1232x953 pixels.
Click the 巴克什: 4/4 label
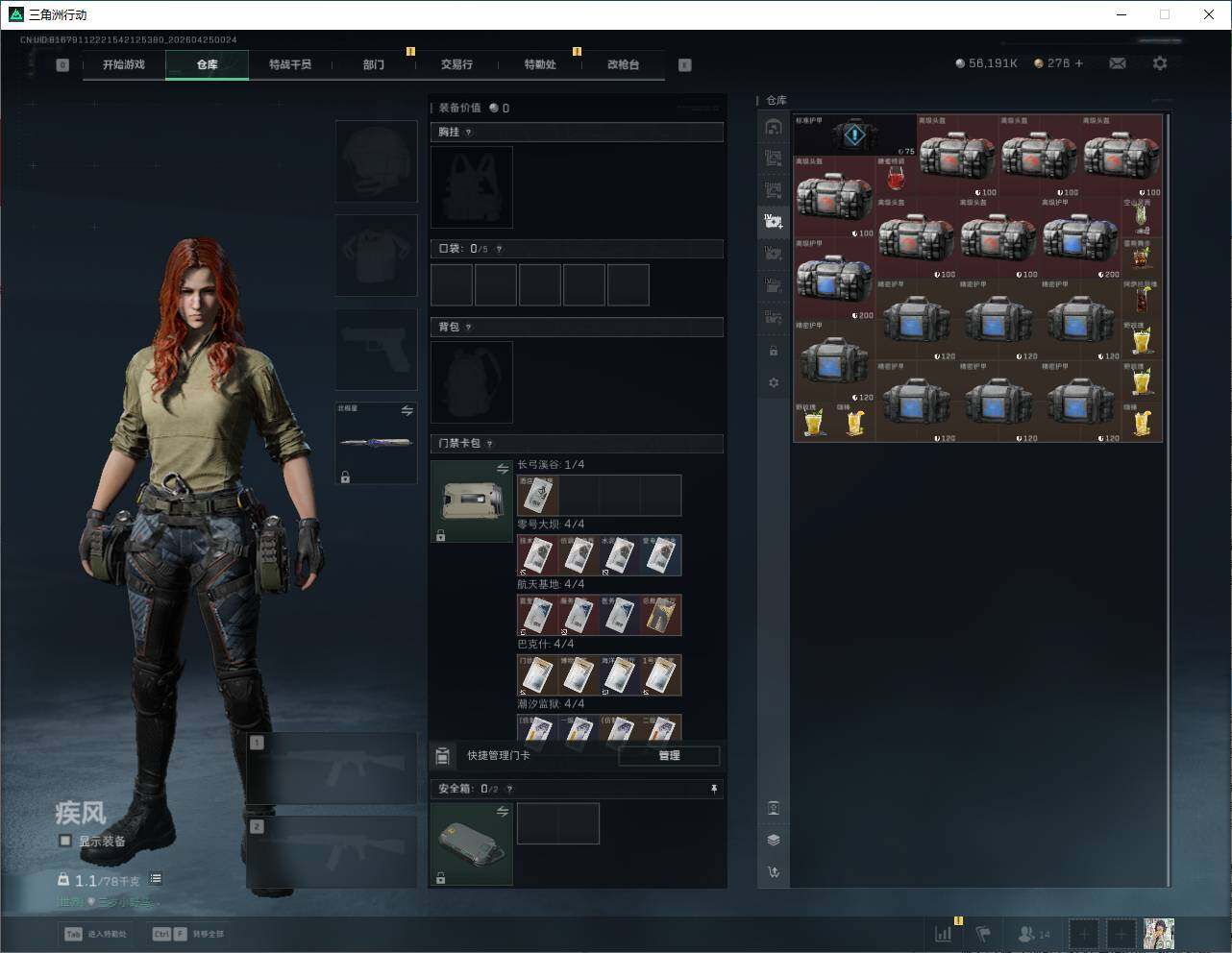point(546,644)
